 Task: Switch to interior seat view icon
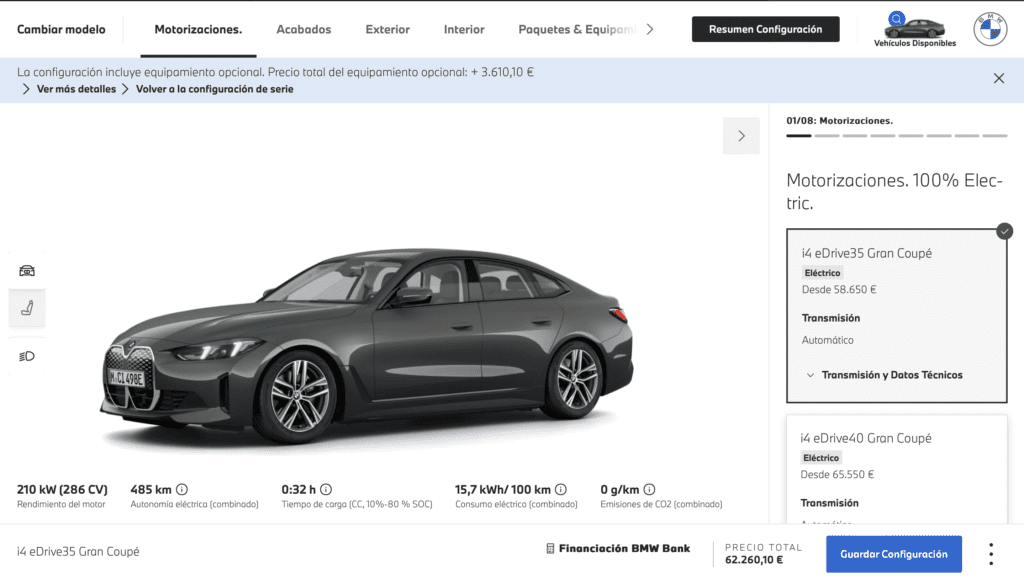[27, 308]
